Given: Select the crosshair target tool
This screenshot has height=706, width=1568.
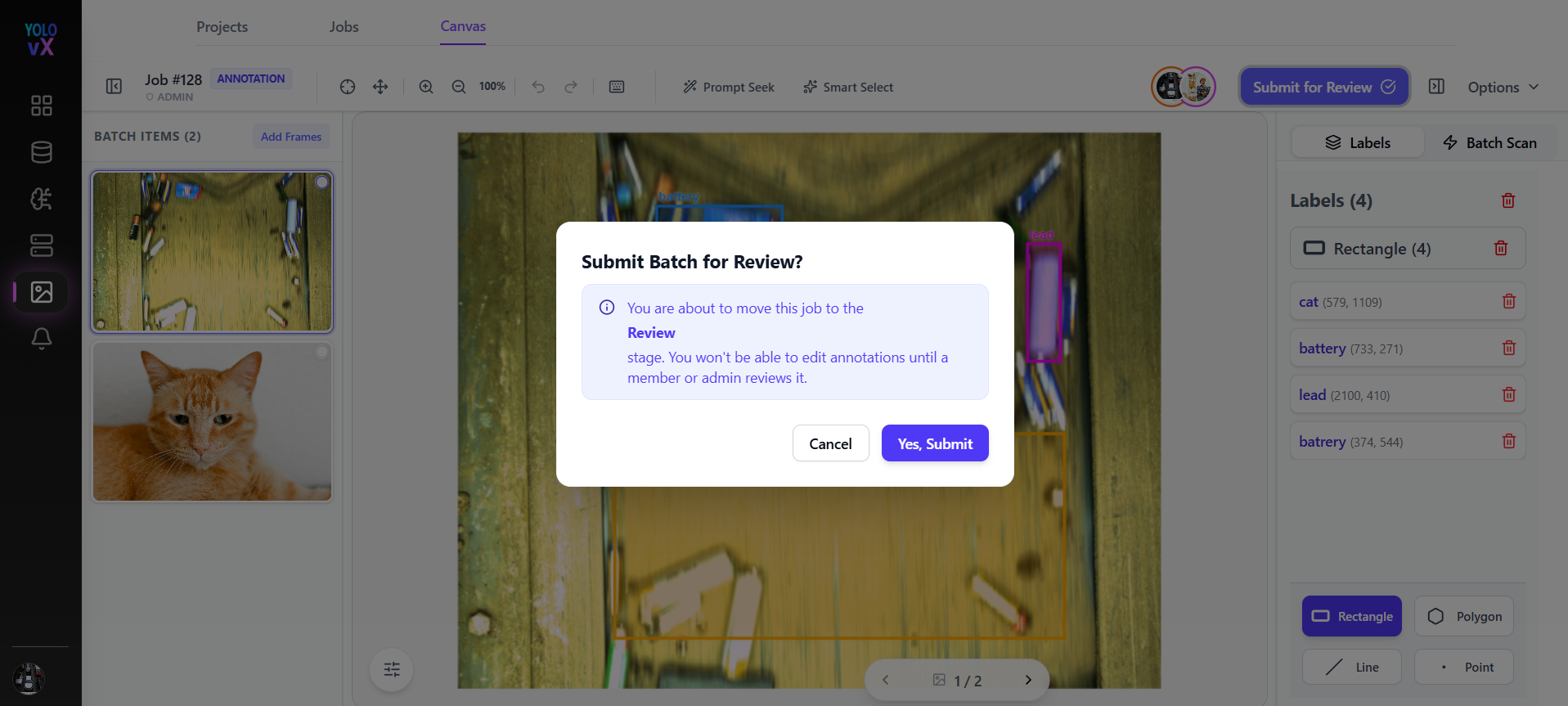Looking at the screenshot, I should pyautogui.click(x=348, y=87).
